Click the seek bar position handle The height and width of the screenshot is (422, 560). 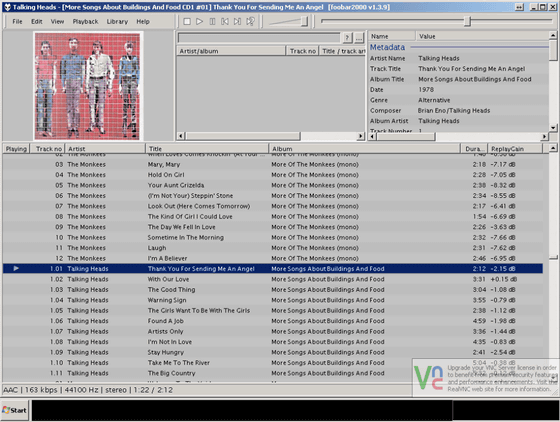468,21
